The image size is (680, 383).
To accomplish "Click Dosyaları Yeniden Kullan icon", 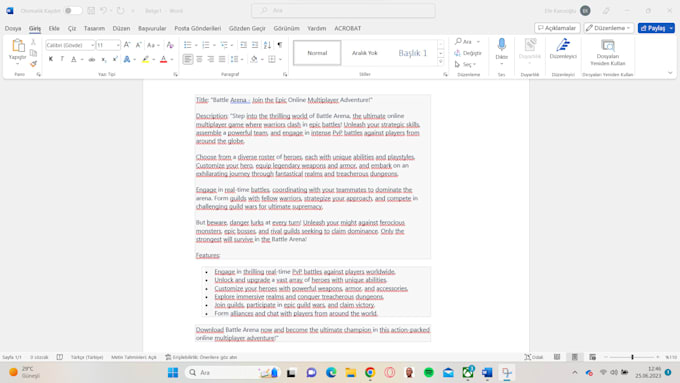I will (x=608, y=45).
